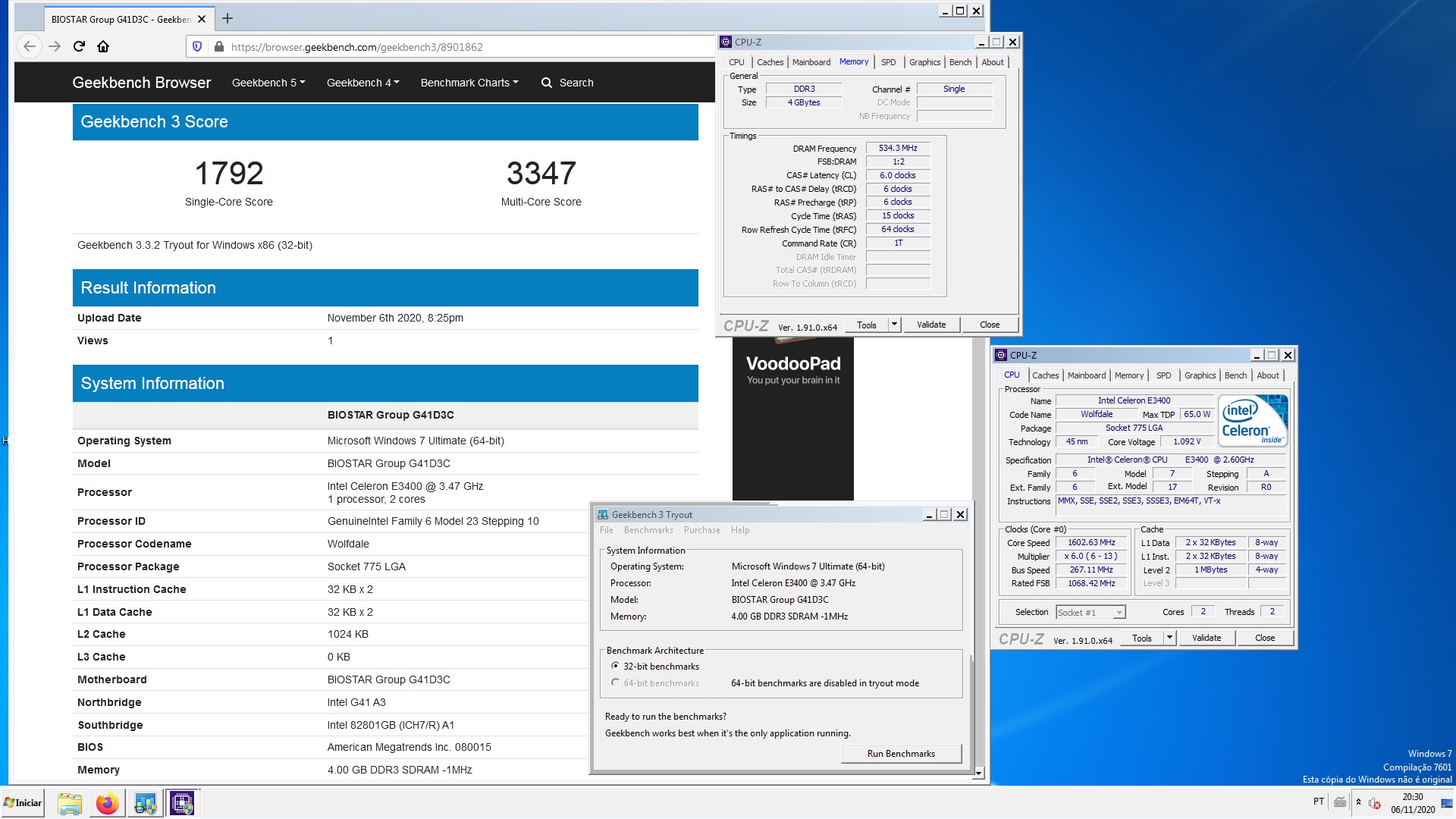The width and height of the screenshot is (1456, 819).
Task: Open About tab in CPU-Z CPU window
Action: 1267,375
